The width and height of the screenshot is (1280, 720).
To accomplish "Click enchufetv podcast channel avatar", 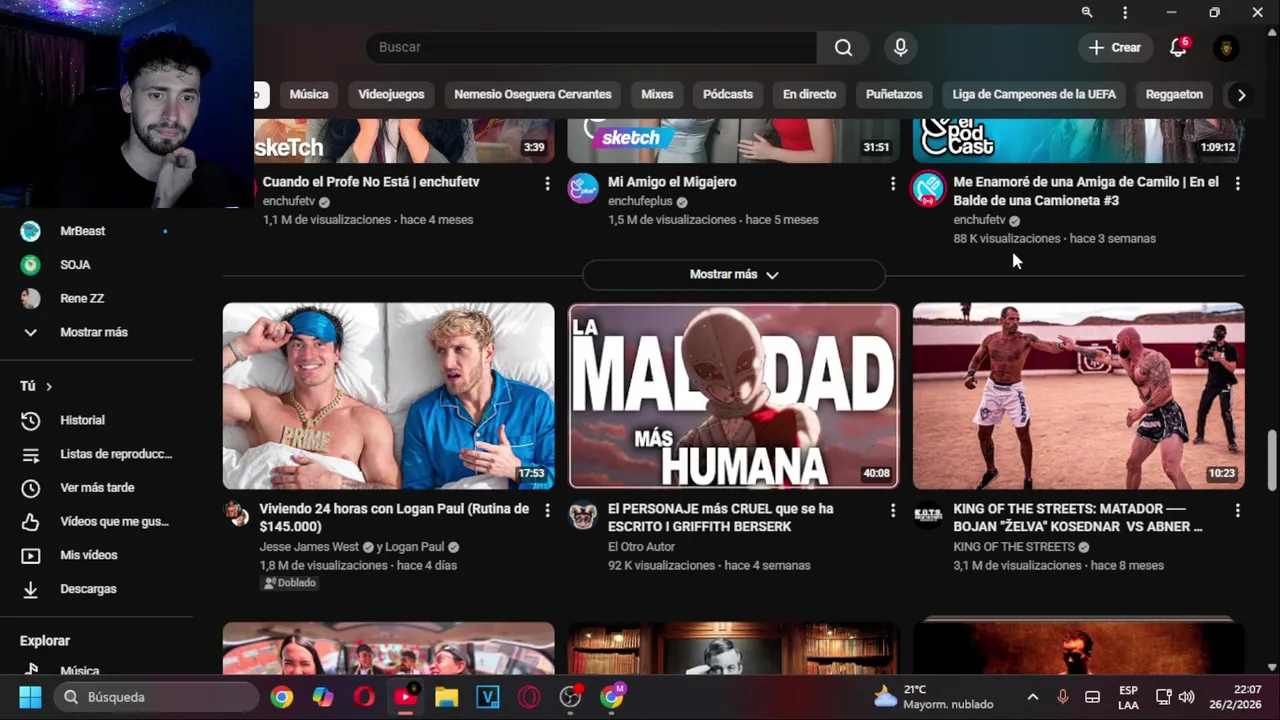I will click(x=928, y=188).
